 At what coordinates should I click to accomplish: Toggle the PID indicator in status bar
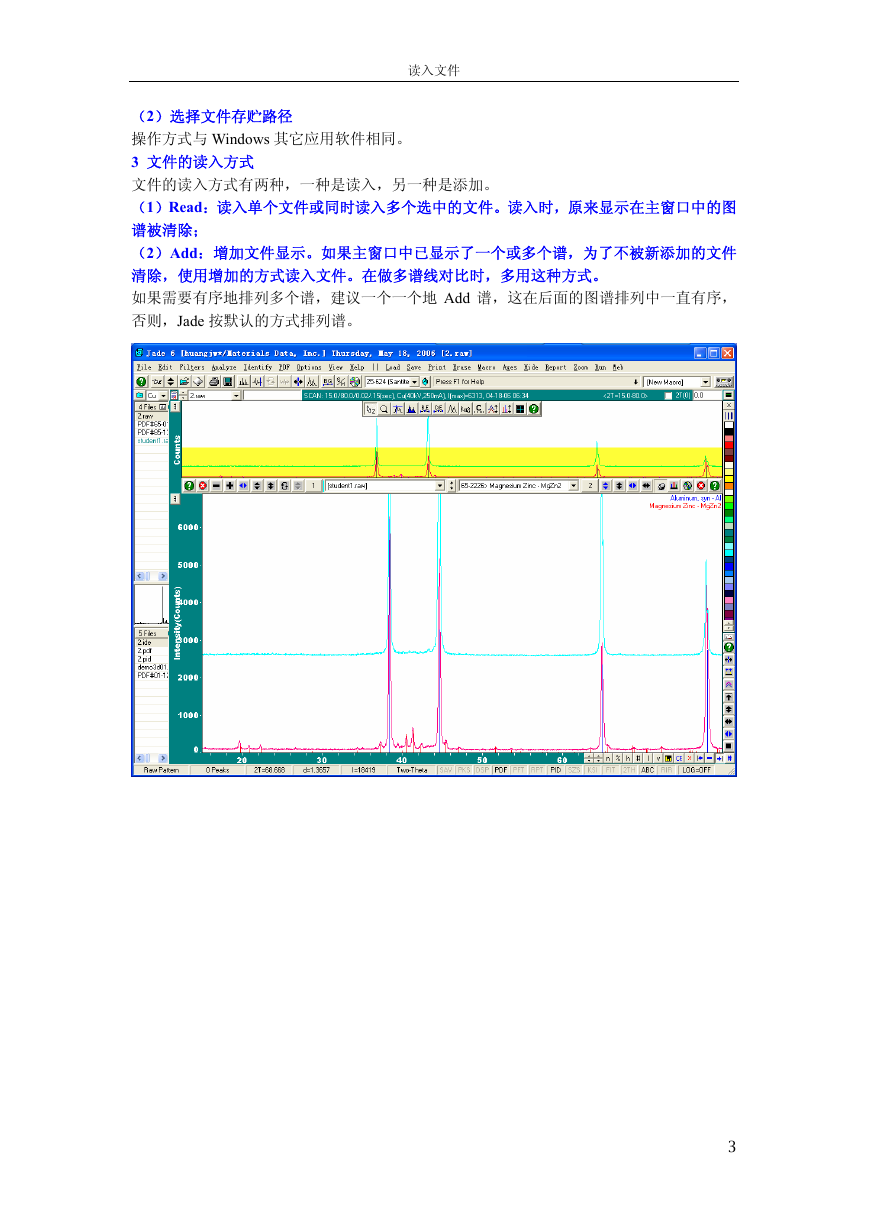tap(555, 770)
